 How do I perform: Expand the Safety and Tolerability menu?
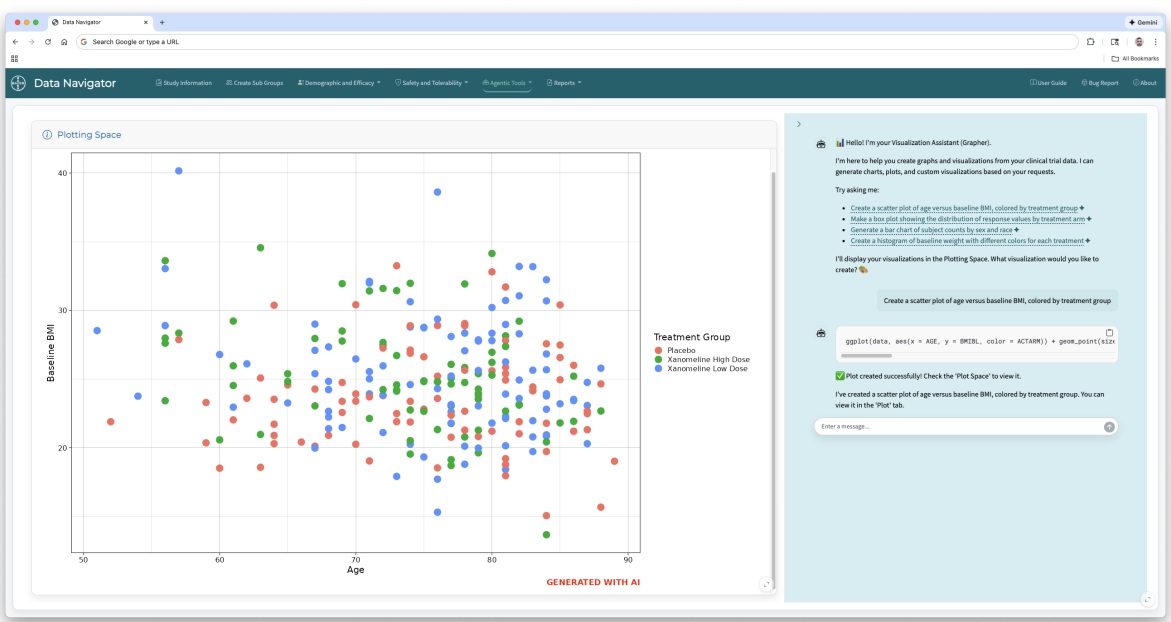432,83
